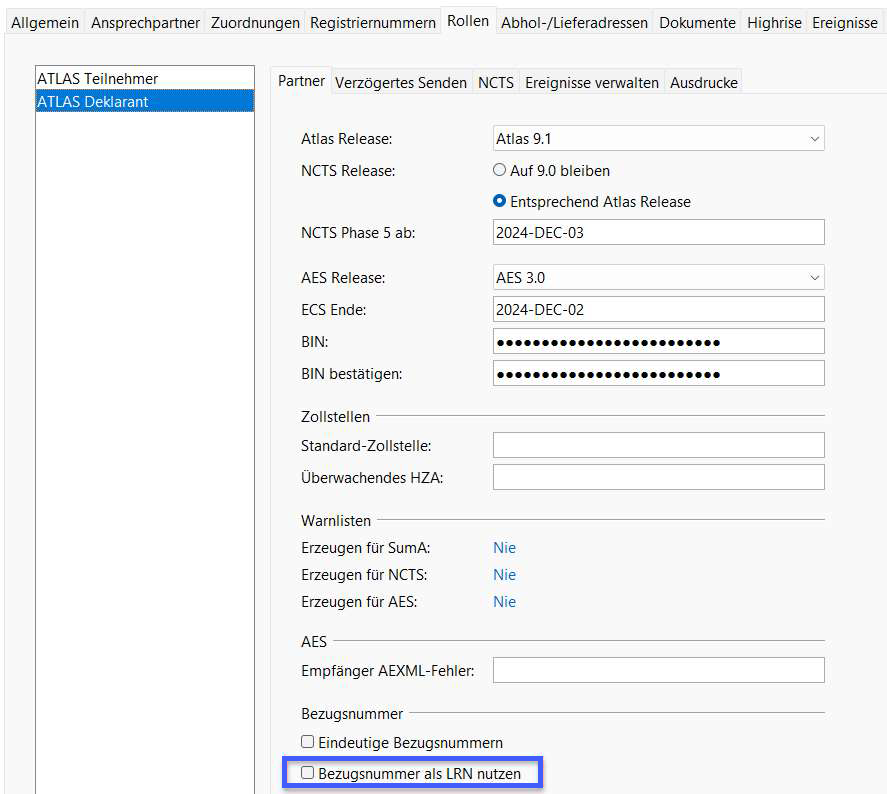Open the Registriernummern tab
Image resolution: width=887 pixels, height=794 pixels.
point(371,22)
